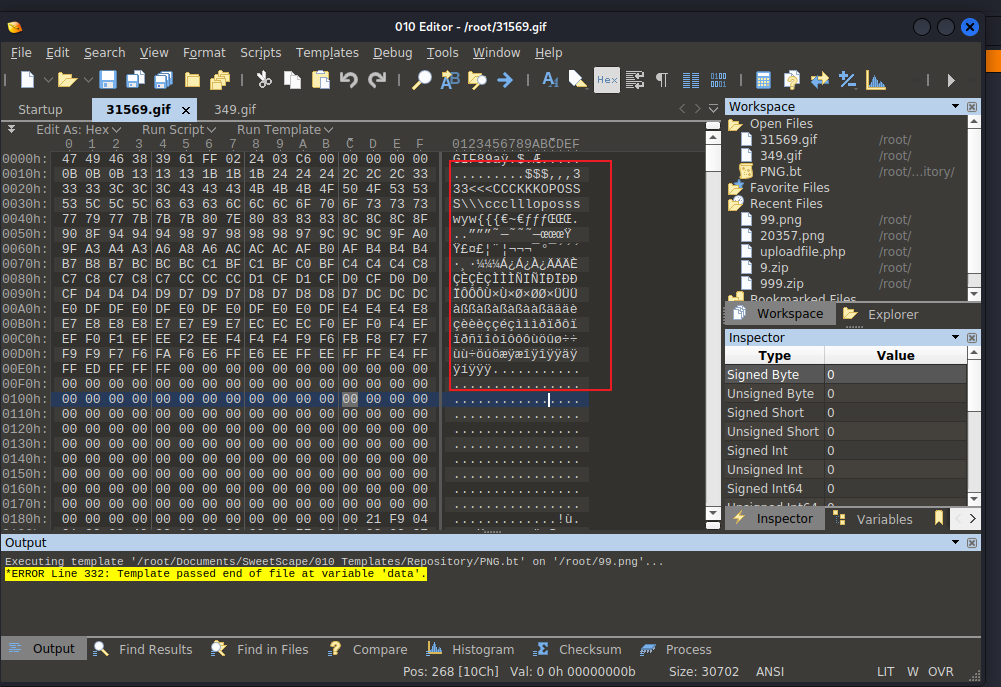Image resolution: width=1001 pixels, height=687 pixels.
Task: Close the Workspace panel
Action: (x=972, y=107)
